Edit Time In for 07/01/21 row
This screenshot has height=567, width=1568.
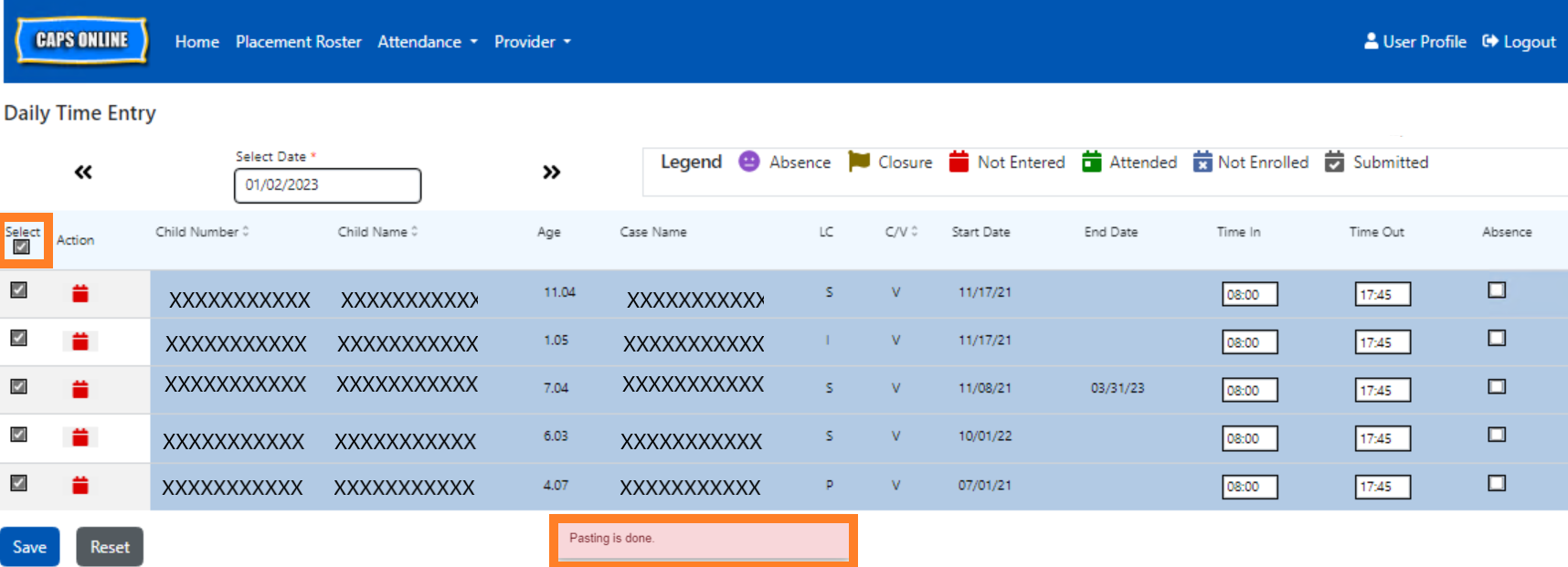click(x=1250, y=487)
